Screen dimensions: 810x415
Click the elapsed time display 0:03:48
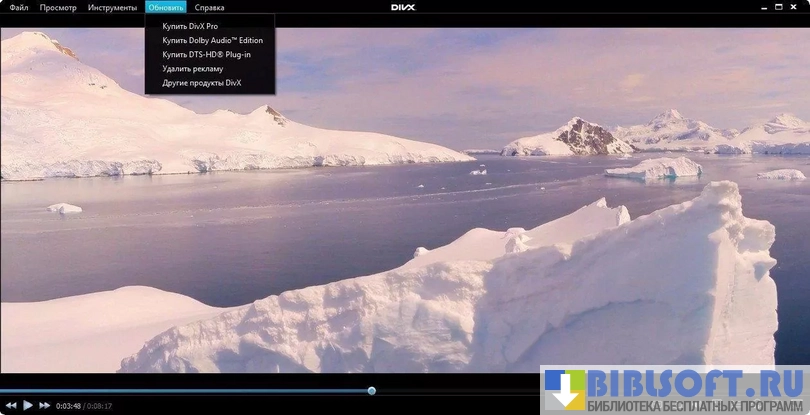click(68, 406)
